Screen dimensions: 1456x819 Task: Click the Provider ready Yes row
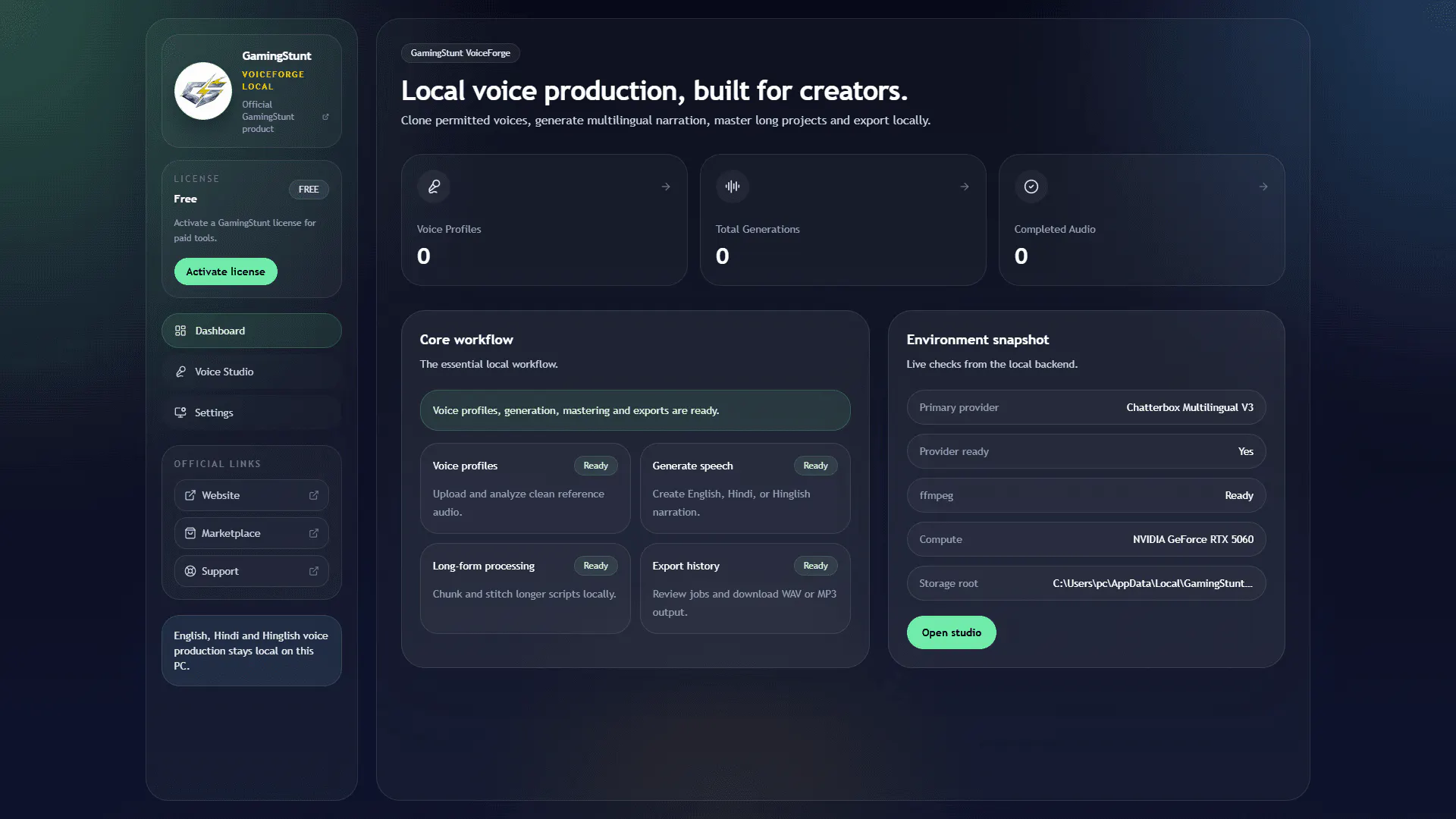(1087, 451)
